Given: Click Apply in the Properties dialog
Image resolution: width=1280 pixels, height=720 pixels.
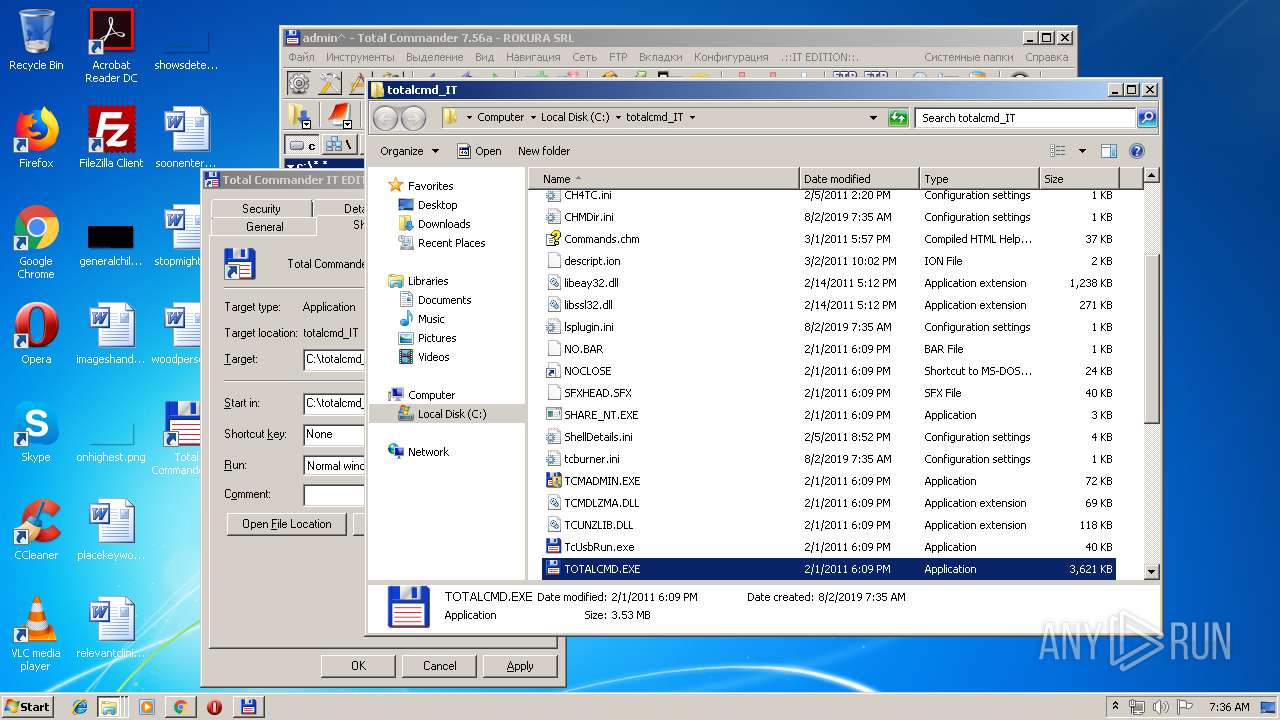Looking at the screenshot, I should (520, 666).
